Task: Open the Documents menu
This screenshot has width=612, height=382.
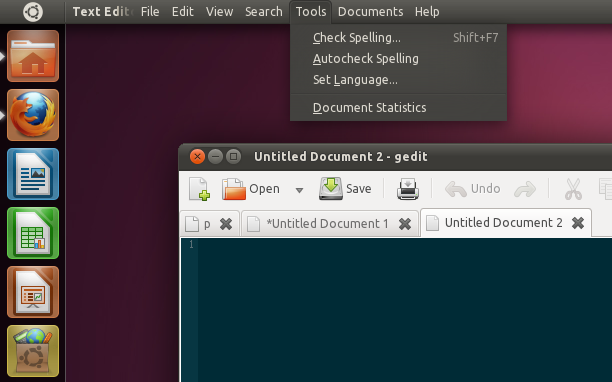Action: click(x=370, y=12)
